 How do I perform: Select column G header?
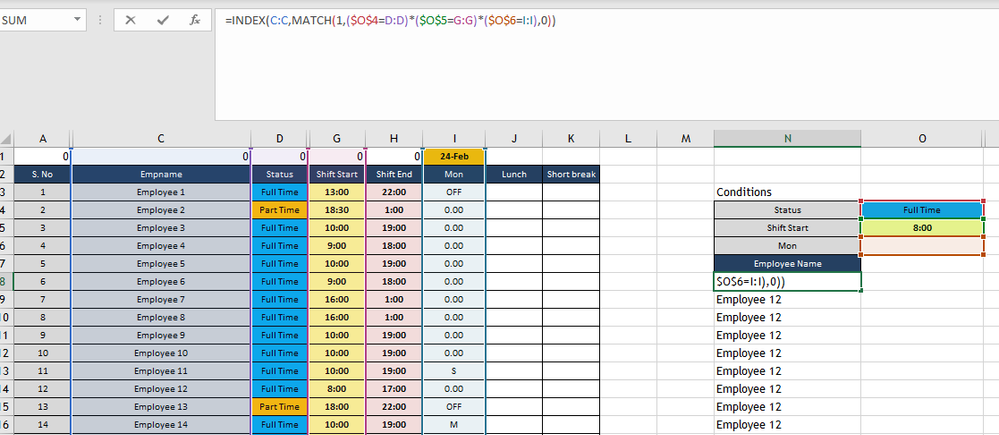[336, 139]
